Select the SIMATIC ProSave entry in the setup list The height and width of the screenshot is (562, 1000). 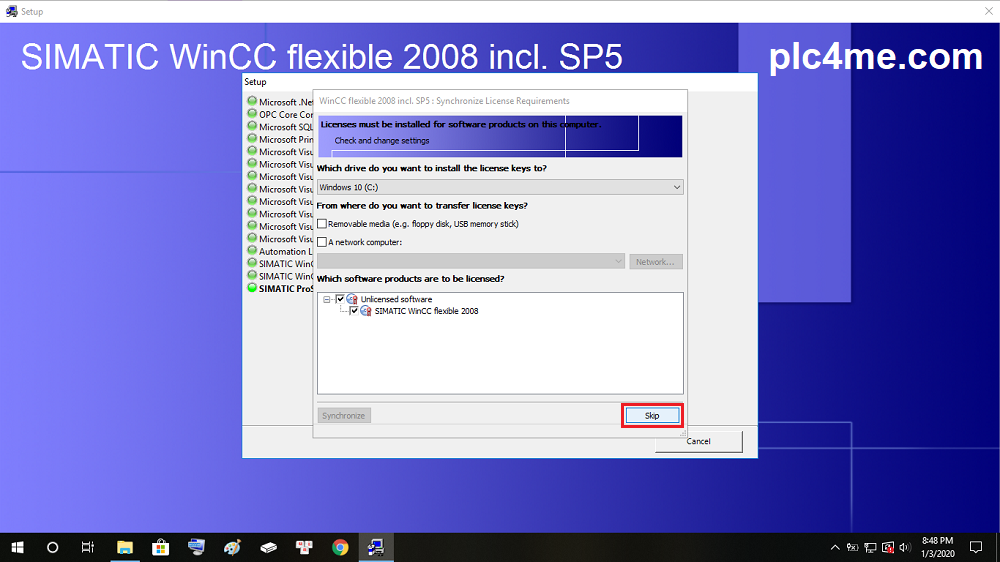point(284,289)
